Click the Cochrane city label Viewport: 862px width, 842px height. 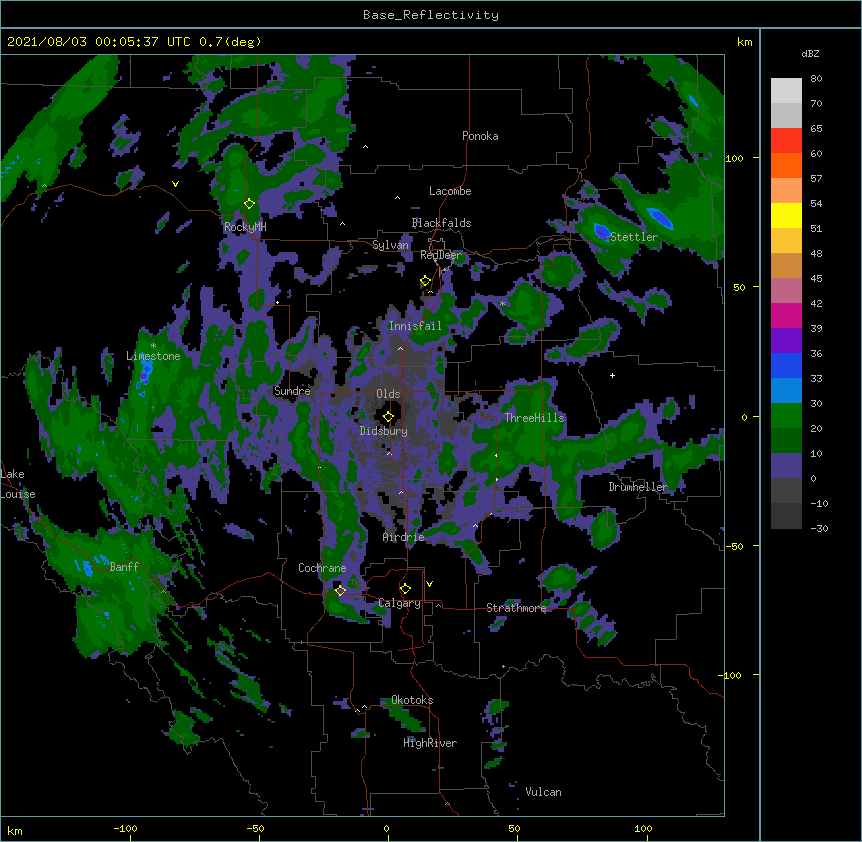coord(322,568)
